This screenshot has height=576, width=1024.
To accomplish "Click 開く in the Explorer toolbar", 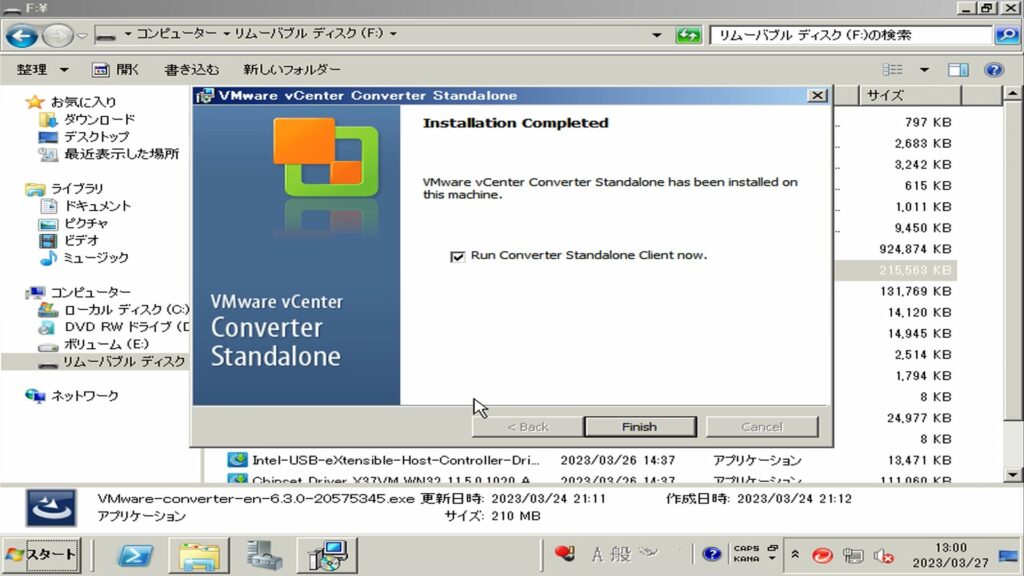I will pyautogui.click(x=116, y=69).
